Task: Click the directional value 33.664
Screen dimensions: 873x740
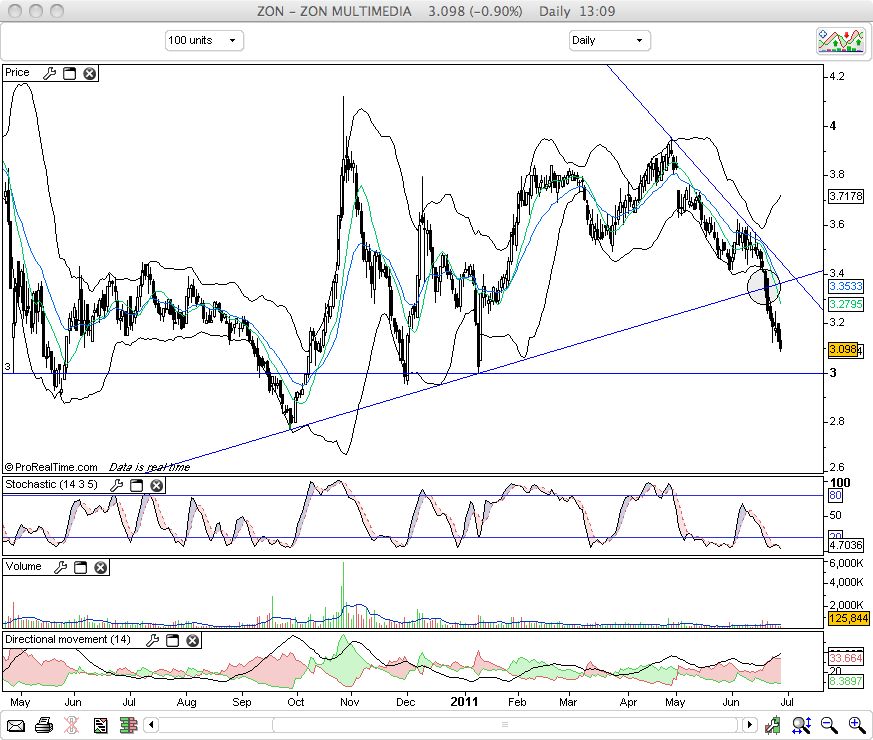Action: (x=846, y=658)
